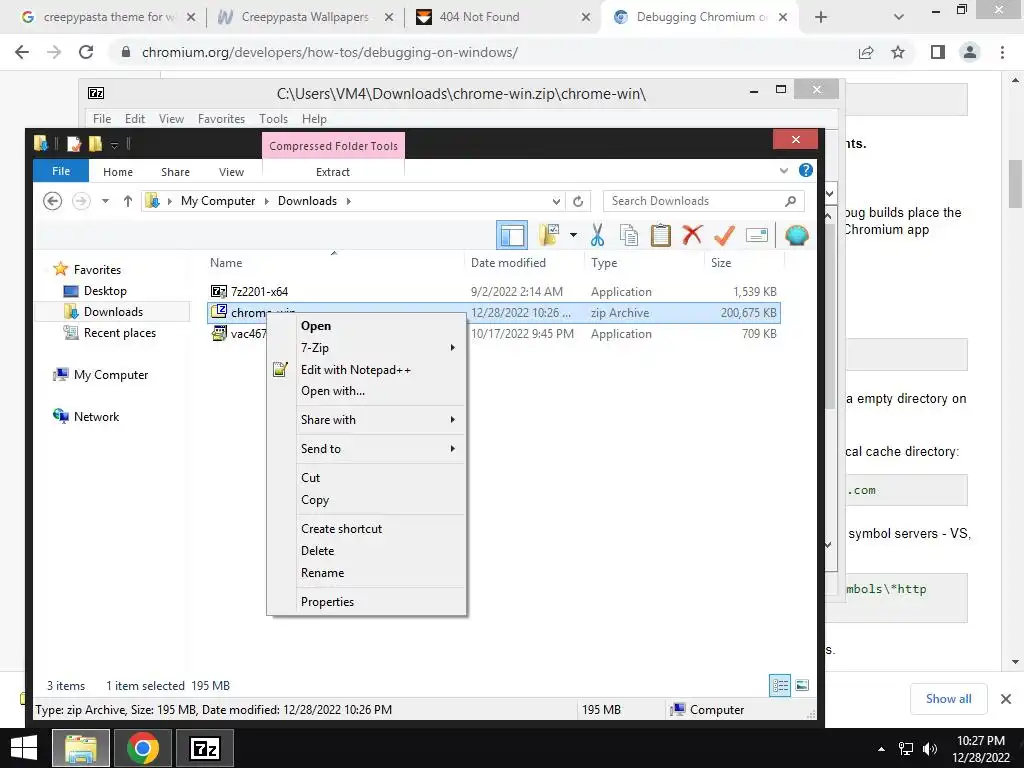Open Chrome's tab search chevron
This screenshot has height=768, width=1024.
tap(899, 17)
